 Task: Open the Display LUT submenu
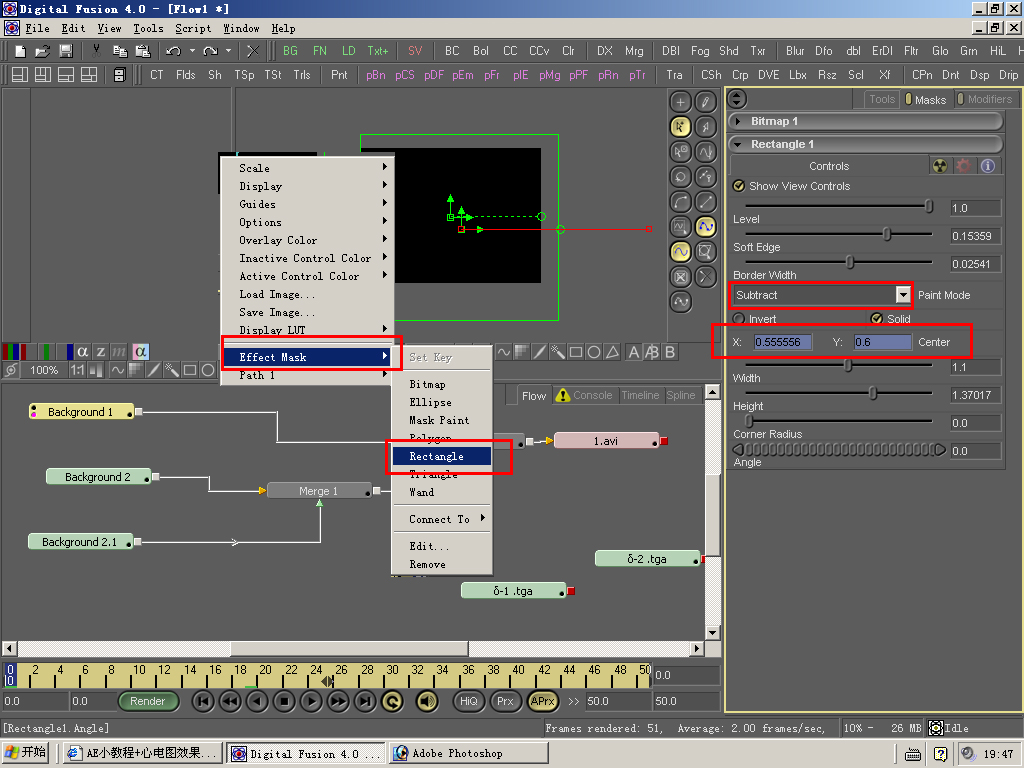tap(308, 330)
